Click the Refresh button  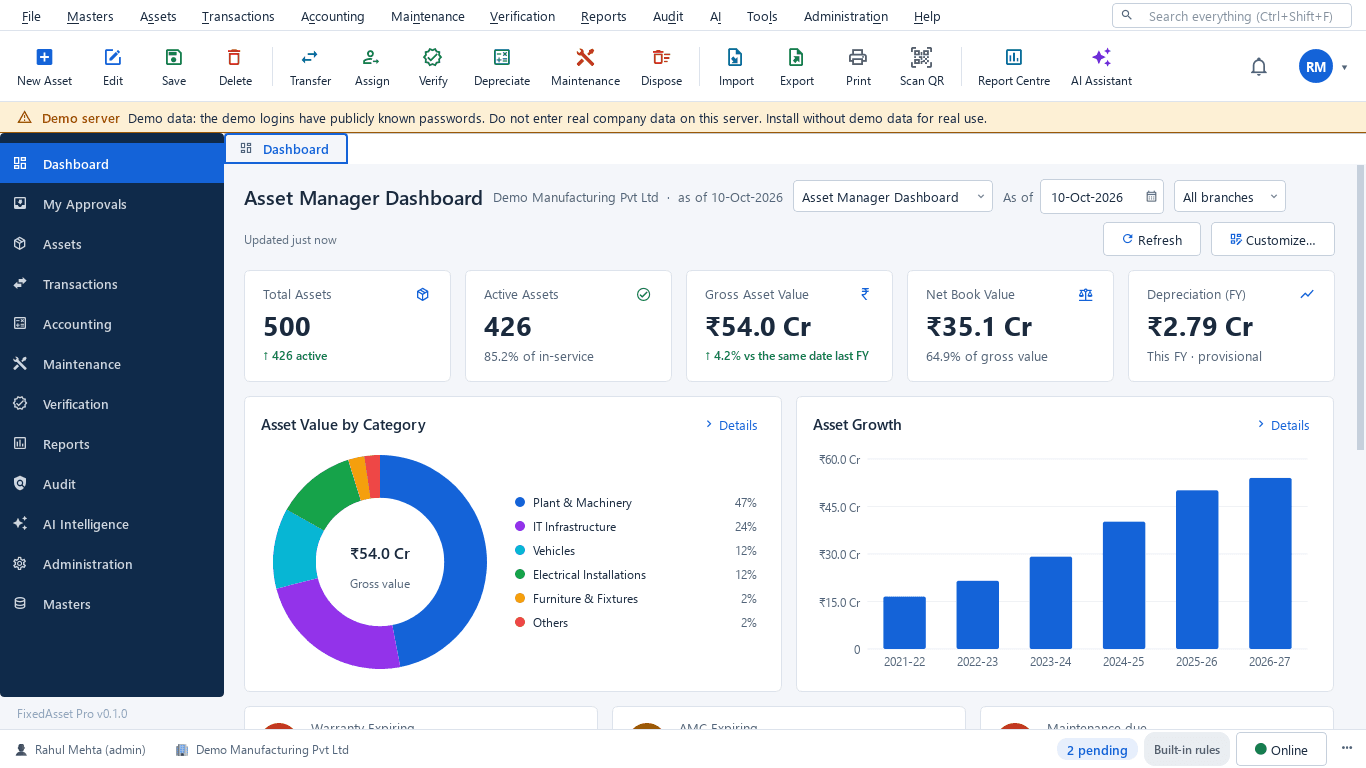[1152, 239]
